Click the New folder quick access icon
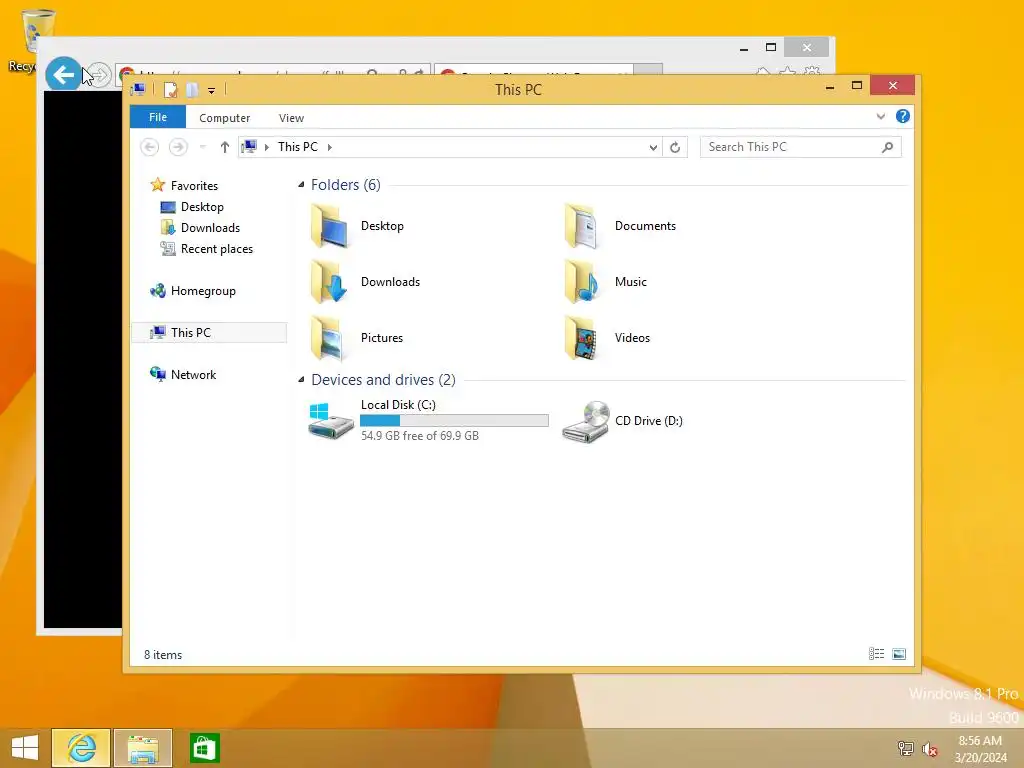Screen dimensions: 1024x768 coord(191,89)
